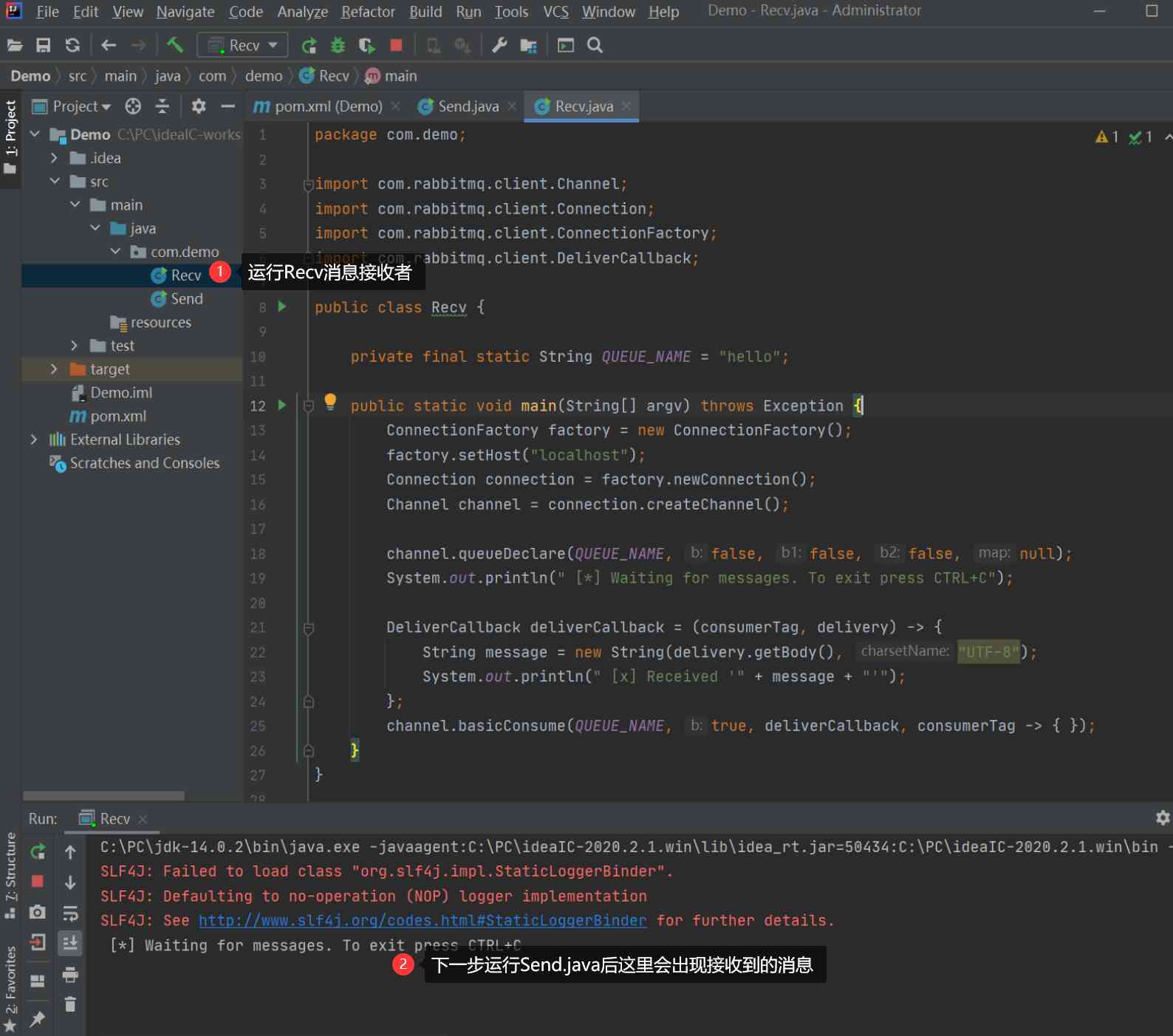1173x1036 pixels.
Task: Collapse the main folder in tree
Action: coord(75,205)
